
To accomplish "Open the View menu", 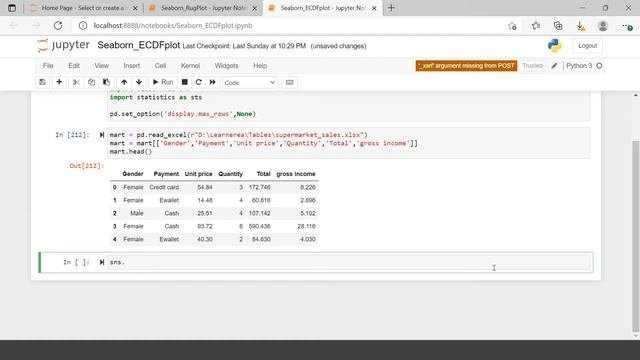I will pyautogui.click(x=102, y=66).
